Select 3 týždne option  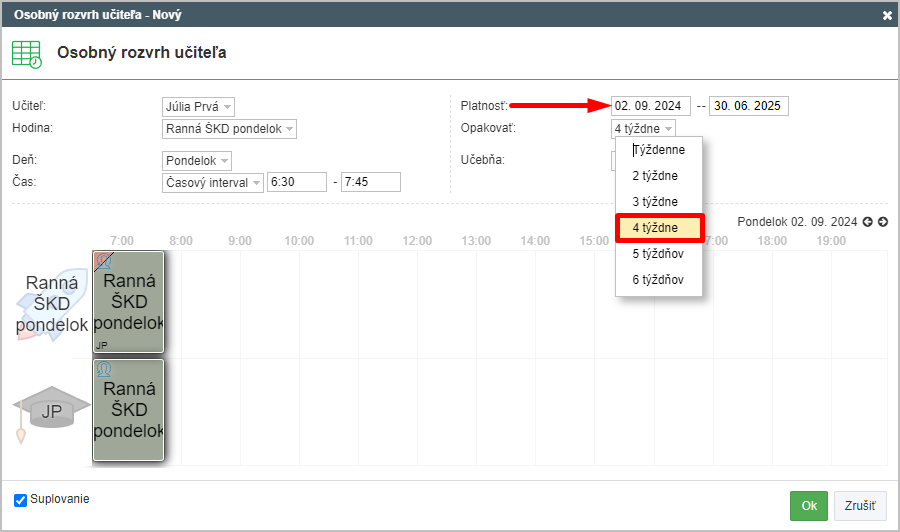pyautogui.click(x=658, y=201)
